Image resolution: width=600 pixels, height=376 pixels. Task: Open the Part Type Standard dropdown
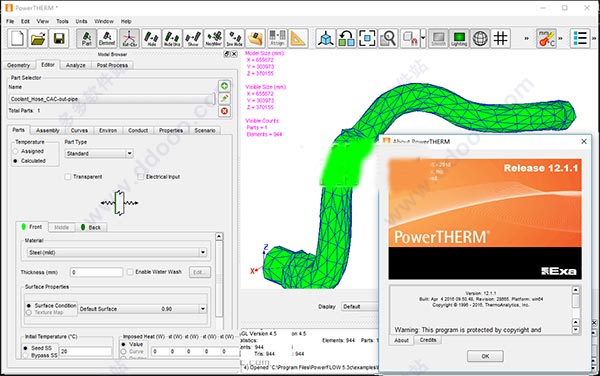(x=99, y=153)
